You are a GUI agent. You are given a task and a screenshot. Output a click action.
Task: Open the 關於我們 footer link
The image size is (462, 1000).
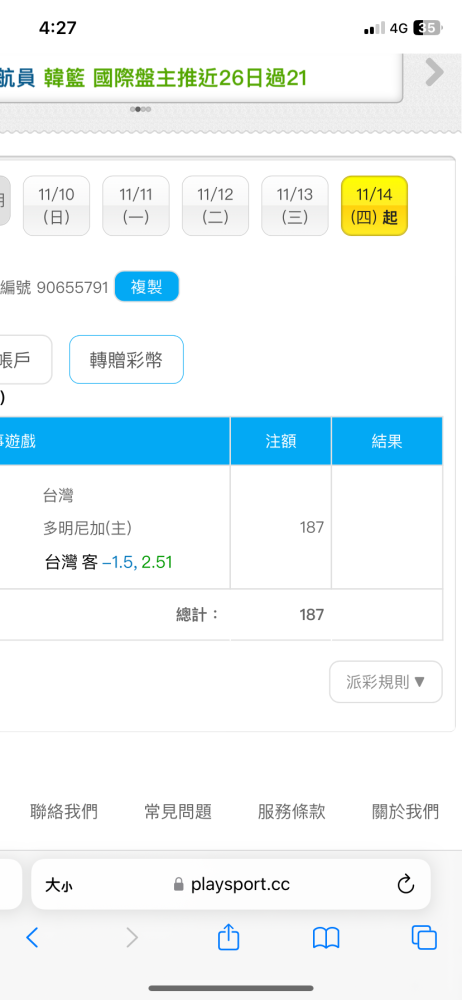pyautogui.click(x=405, y=812)
